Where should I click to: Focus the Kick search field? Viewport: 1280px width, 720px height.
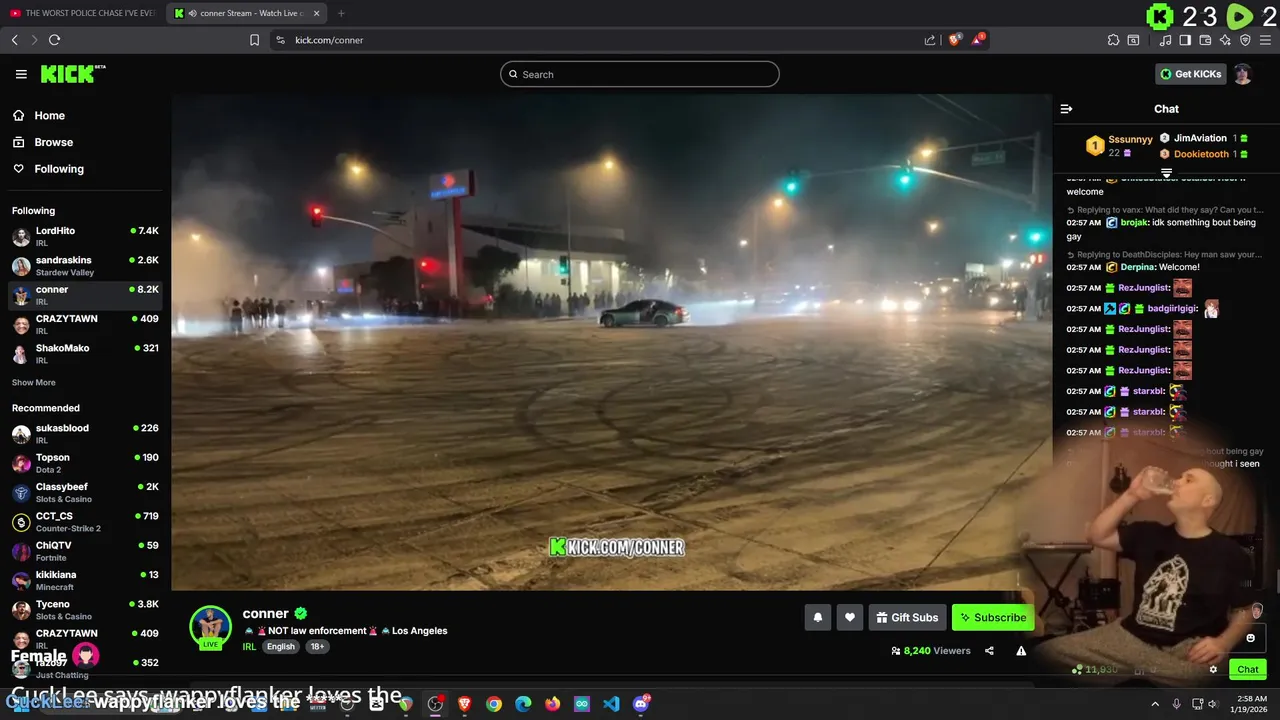coord(640,74)
